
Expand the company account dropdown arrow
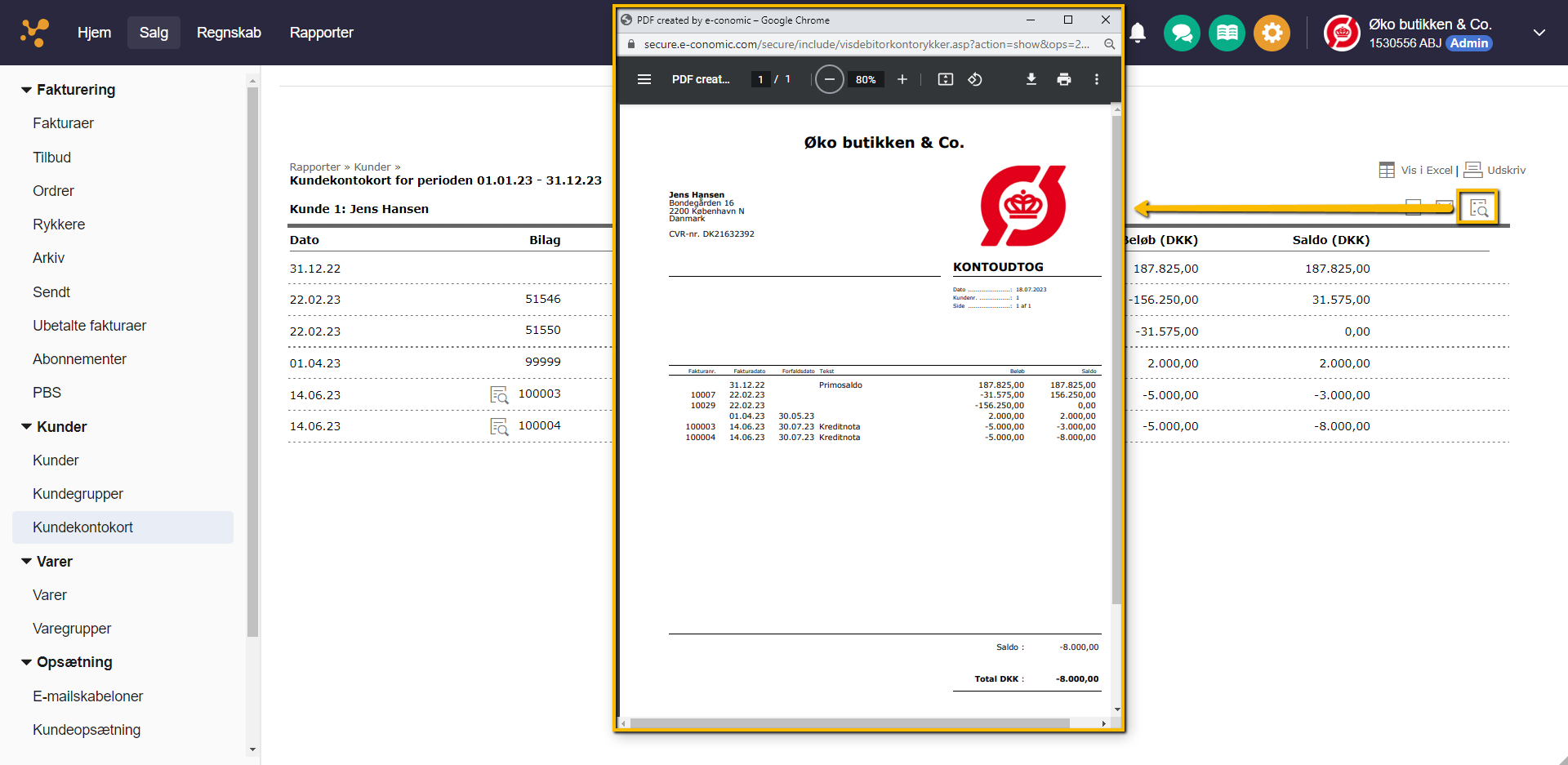(x=1539, y=33)
